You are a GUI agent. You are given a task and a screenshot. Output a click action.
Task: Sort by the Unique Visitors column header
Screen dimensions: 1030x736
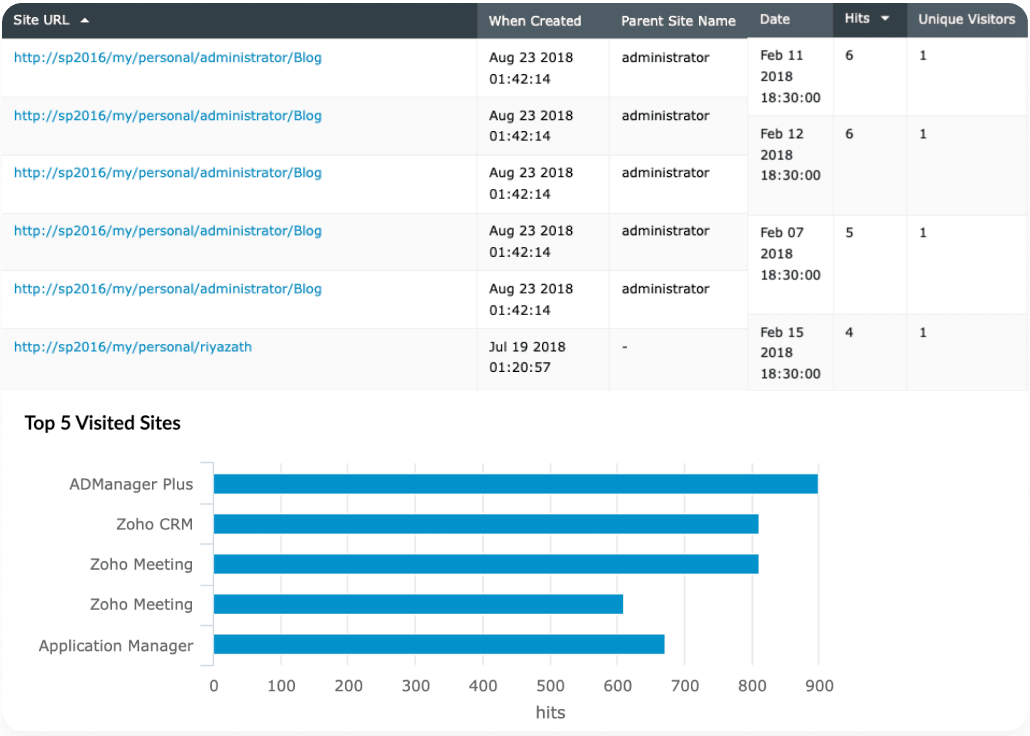pyautogui.click(x=967, y=19)
